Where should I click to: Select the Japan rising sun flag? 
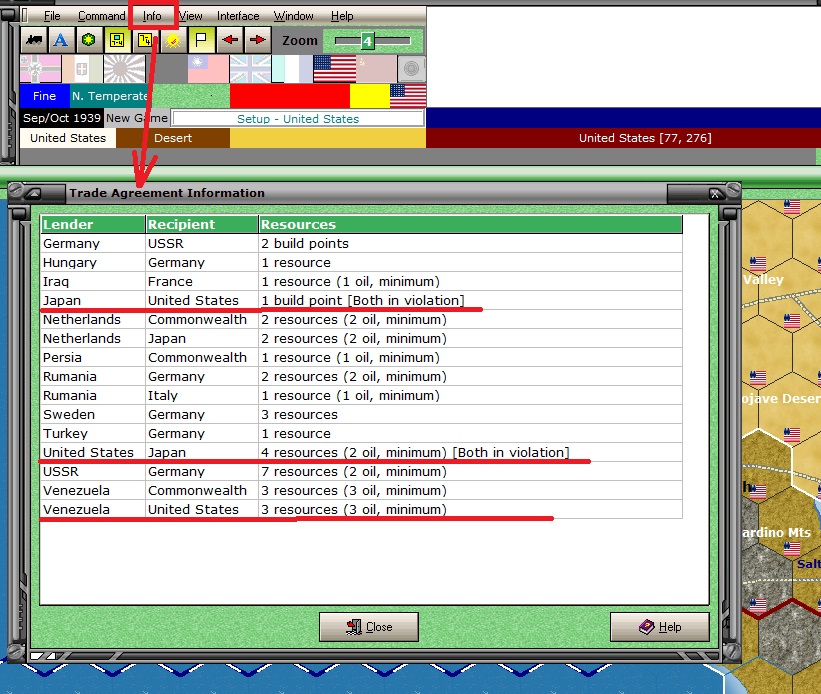tap(124, 69)
